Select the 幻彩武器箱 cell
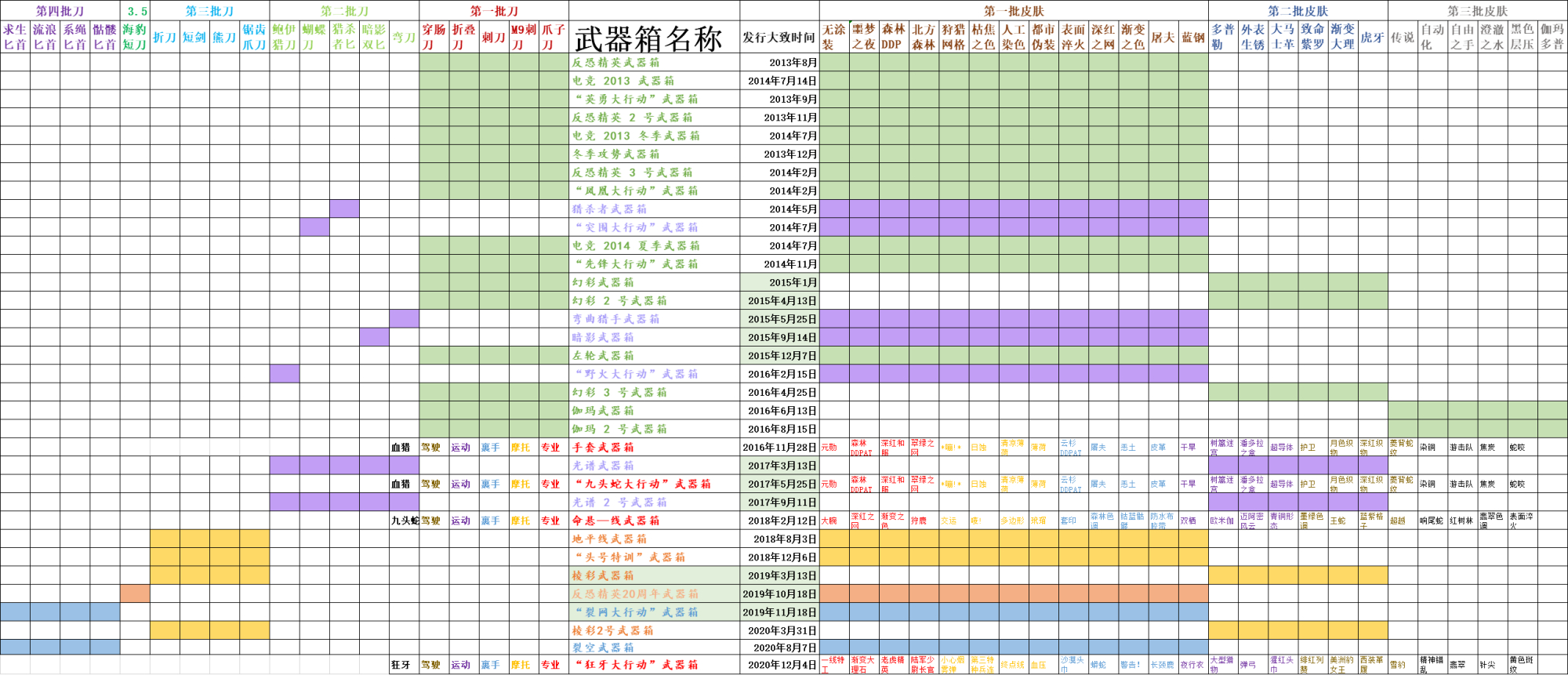 [x=655, y=282]
